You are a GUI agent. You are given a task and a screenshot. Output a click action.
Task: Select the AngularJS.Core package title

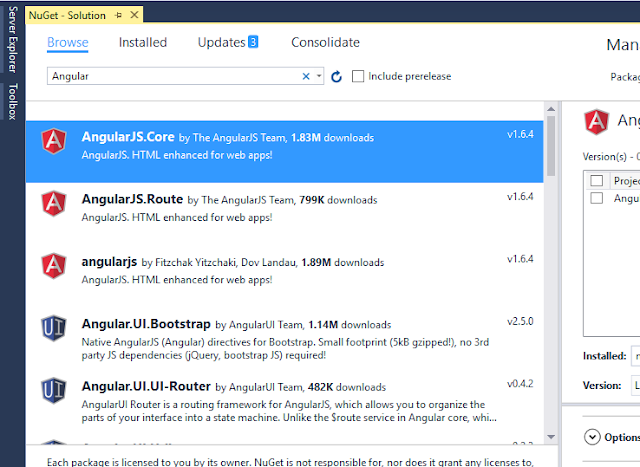point(128,137)
